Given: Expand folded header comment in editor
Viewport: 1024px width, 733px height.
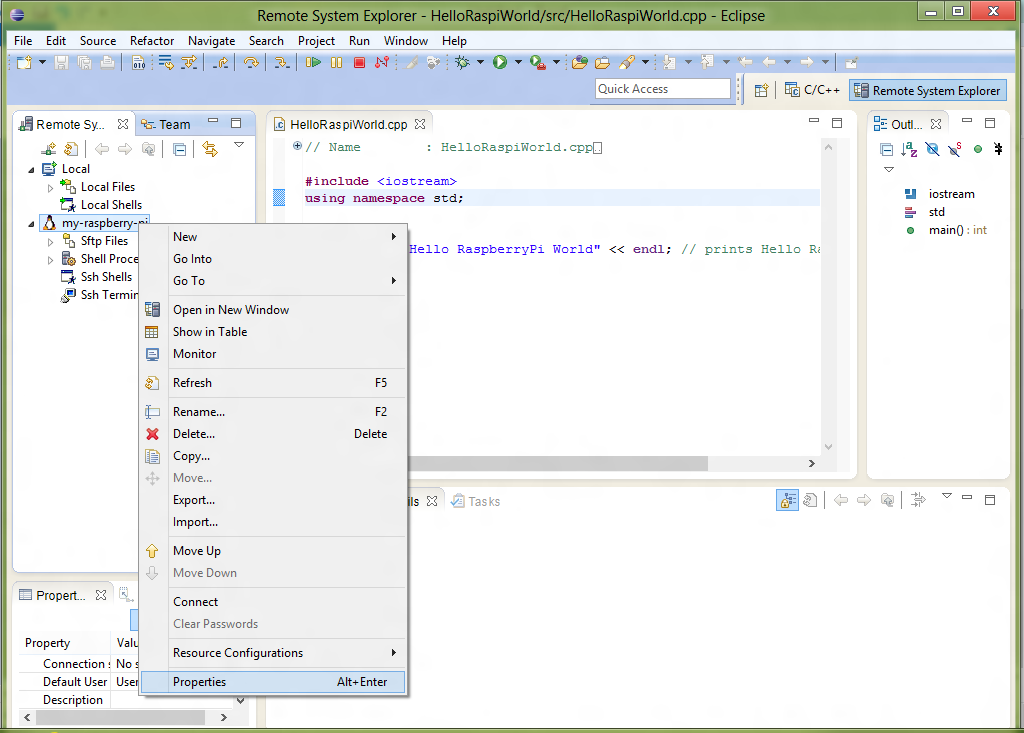Looking at the screenshot, I should [297, 146].
